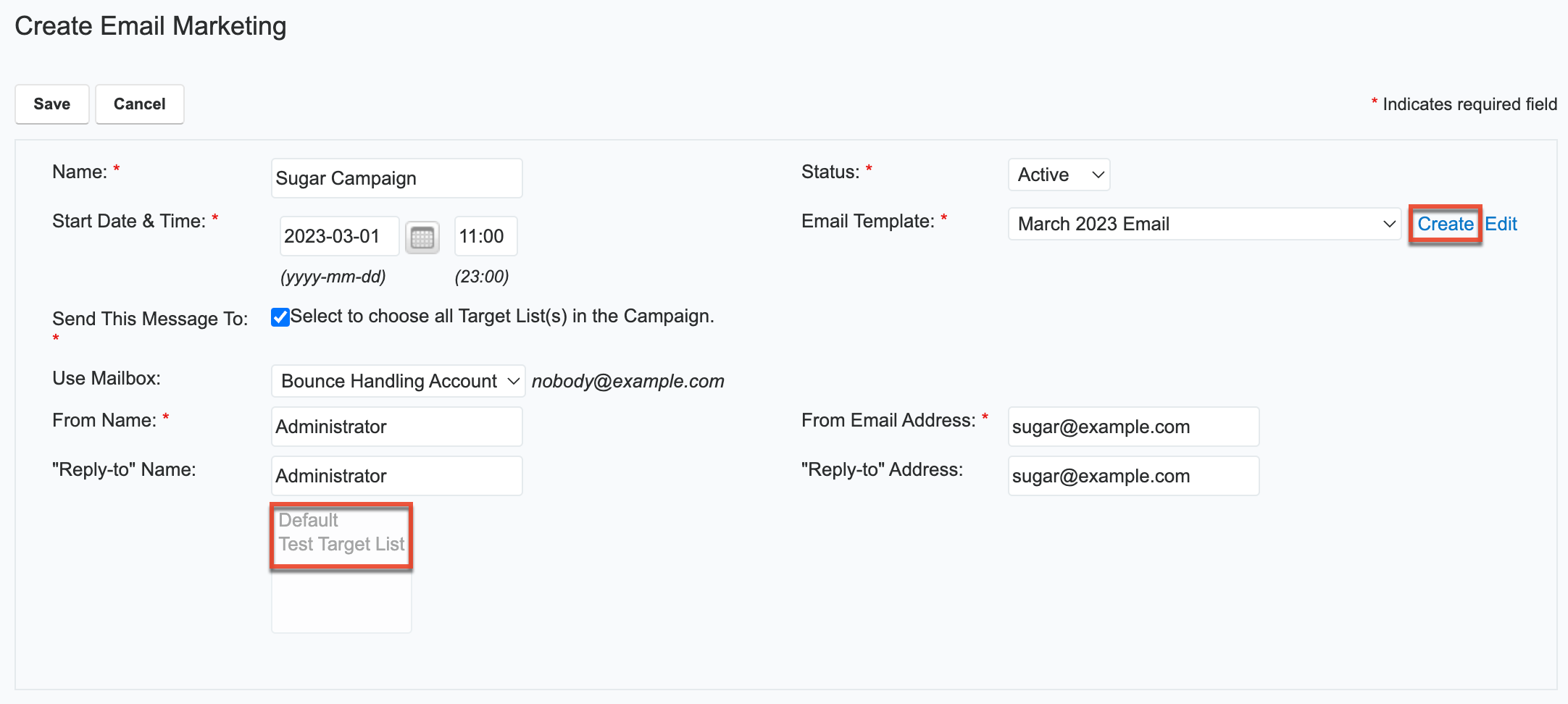Open the calendar date picker

pyautogui.click(x=422, y=236)
